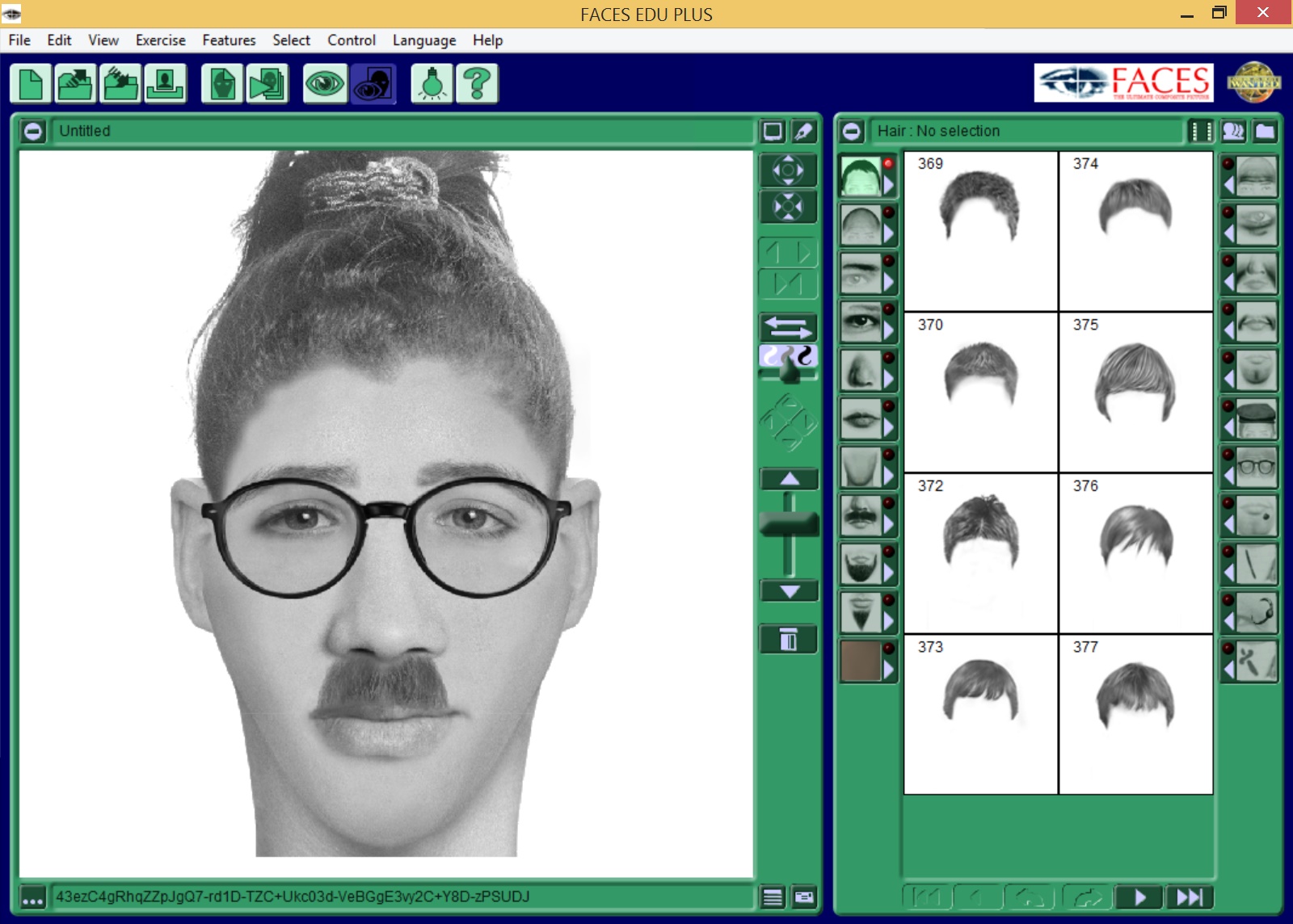Click the light bulb tips icon

[432, 84]
